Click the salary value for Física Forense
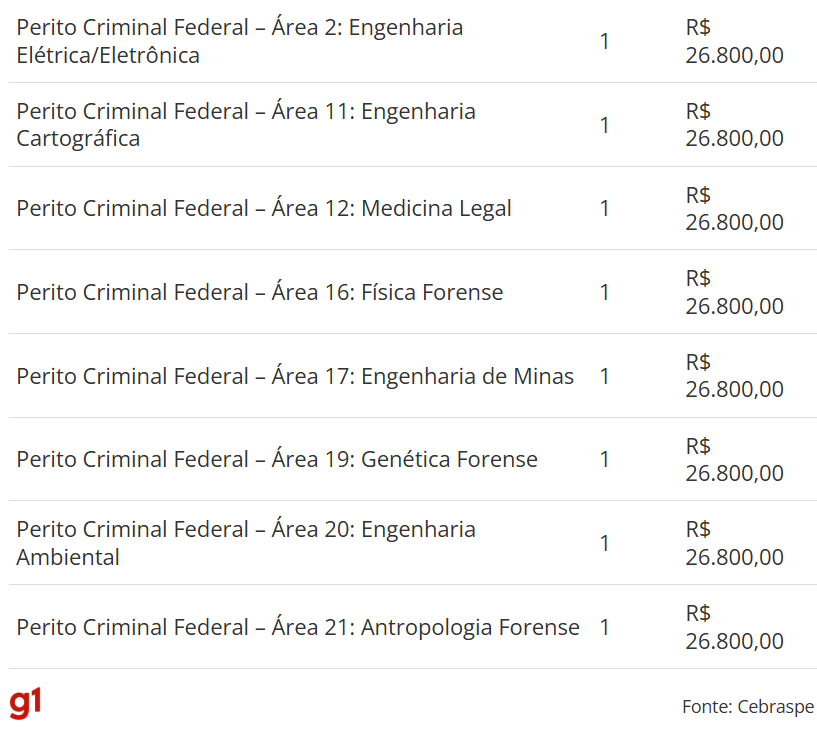The image size is (817, 735). click(x=734, y=292)
